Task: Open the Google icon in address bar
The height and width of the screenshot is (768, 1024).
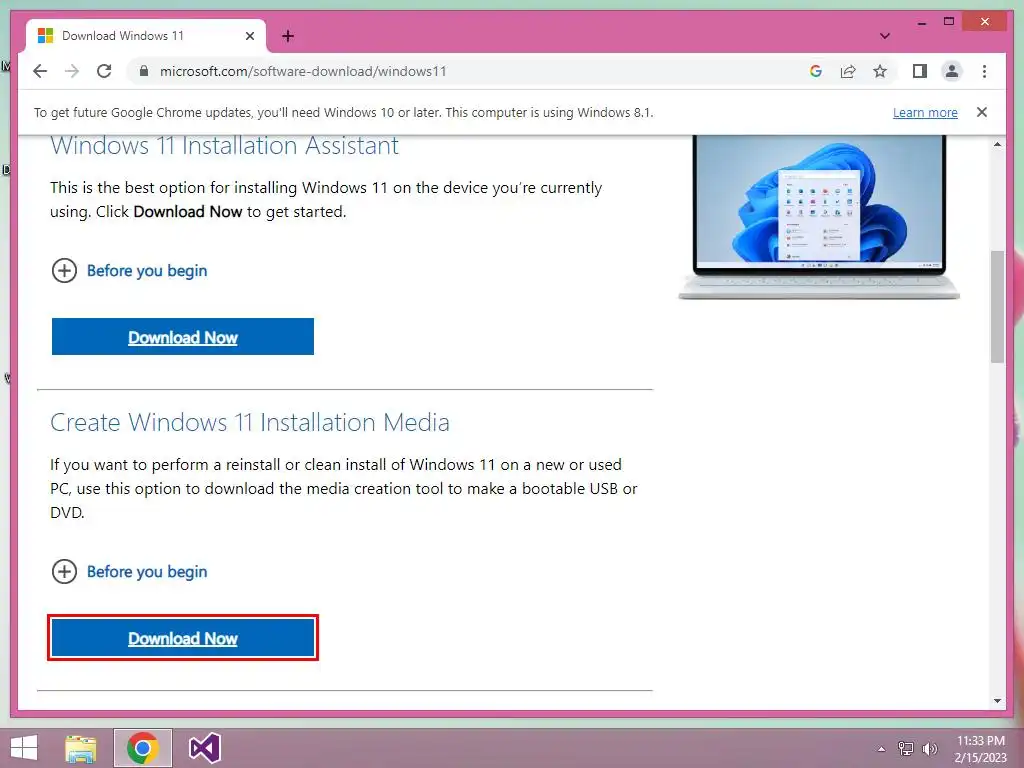Action: [x=816, y=71]
